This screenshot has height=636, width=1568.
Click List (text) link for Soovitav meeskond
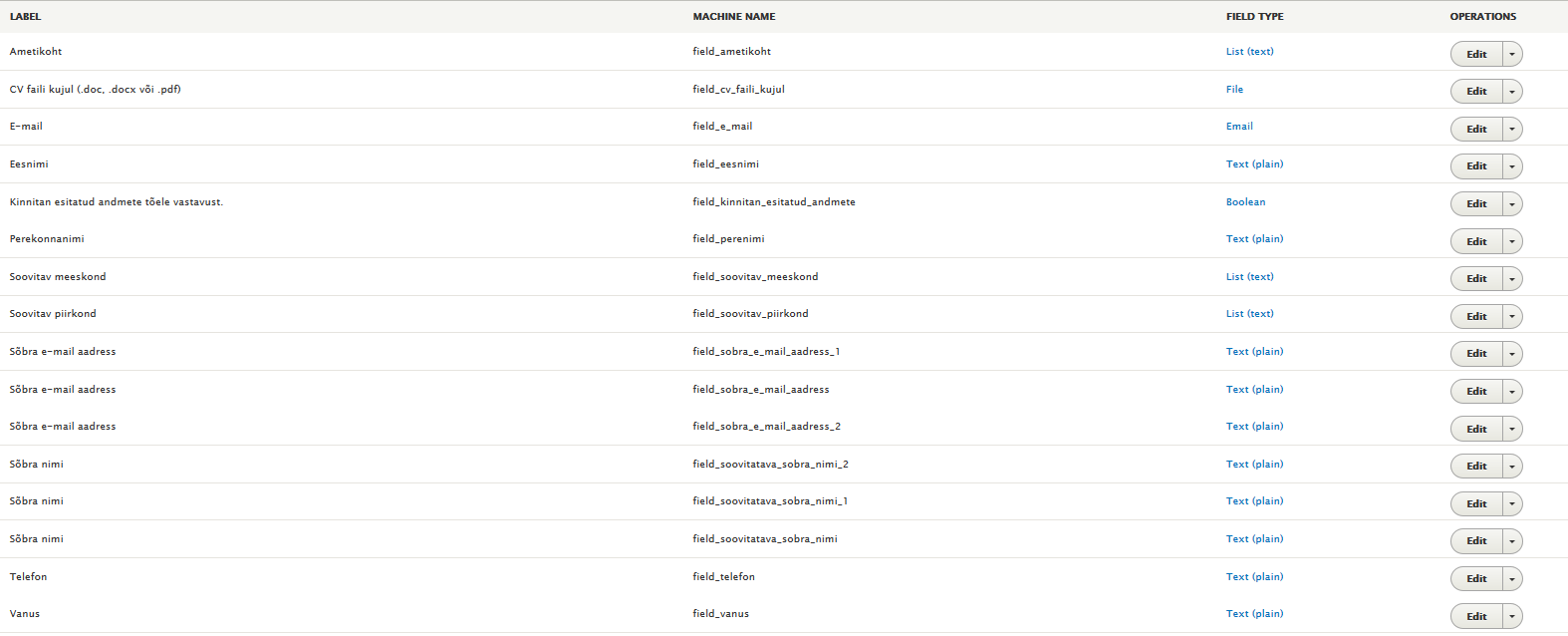pos(1249,277)
